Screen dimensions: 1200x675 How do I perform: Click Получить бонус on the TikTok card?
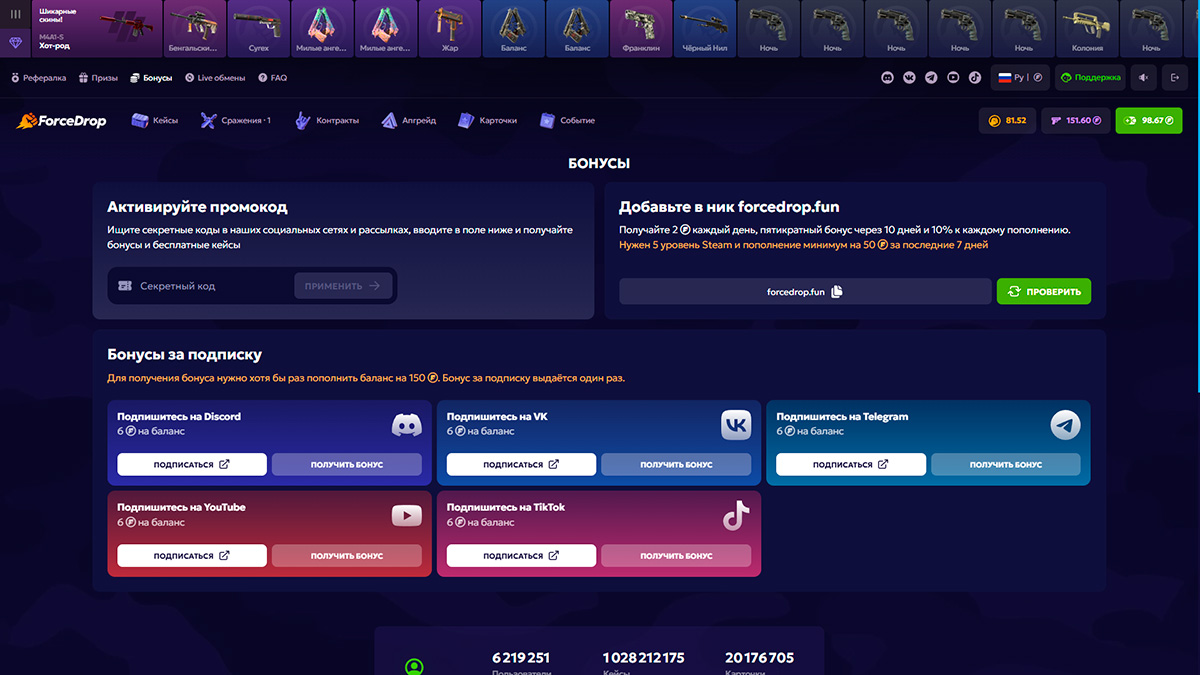pyautogui.click(x=676, y=555)
